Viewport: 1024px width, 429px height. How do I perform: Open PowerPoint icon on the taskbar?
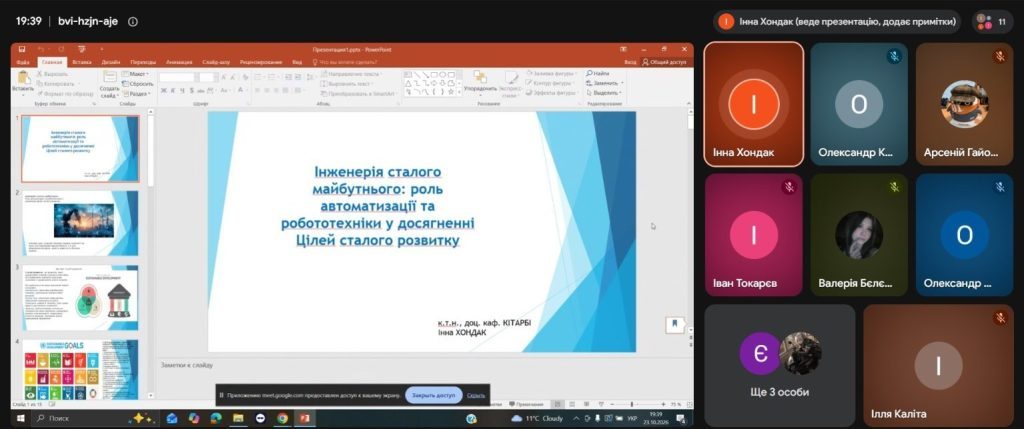point(304,418)
